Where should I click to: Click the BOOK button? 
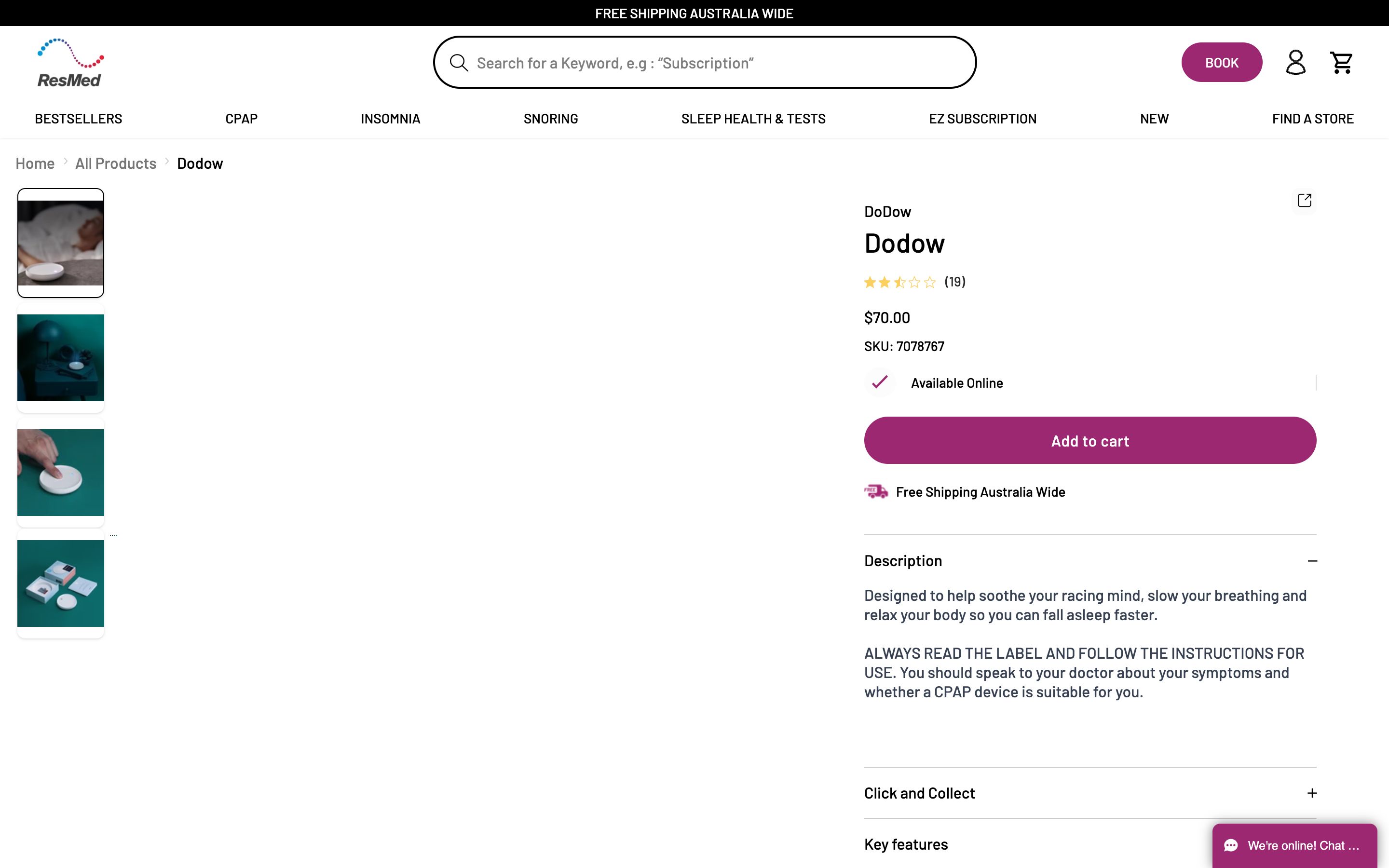(1221, 62)
